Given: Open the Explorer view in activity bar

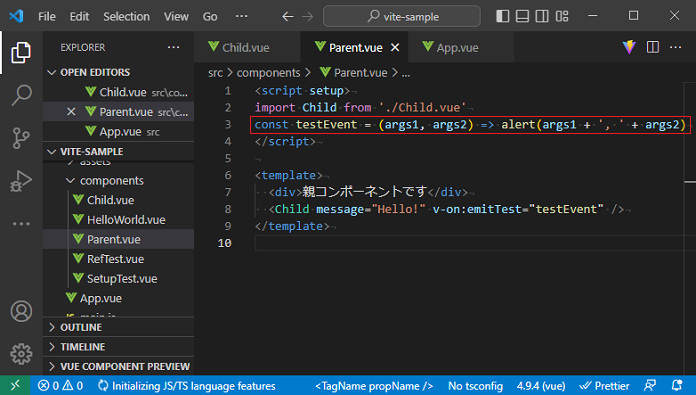Looking at the screenshot, I should tap(21, 52).
